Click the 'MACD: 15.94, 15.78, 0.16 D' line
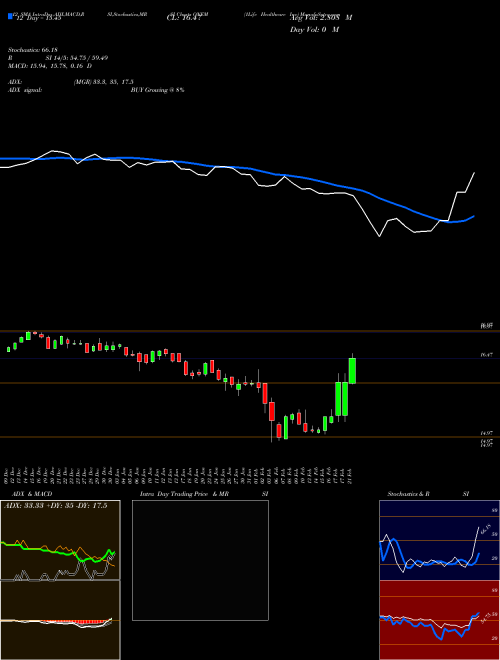This screenshot has width=500, height=660. 50,66
